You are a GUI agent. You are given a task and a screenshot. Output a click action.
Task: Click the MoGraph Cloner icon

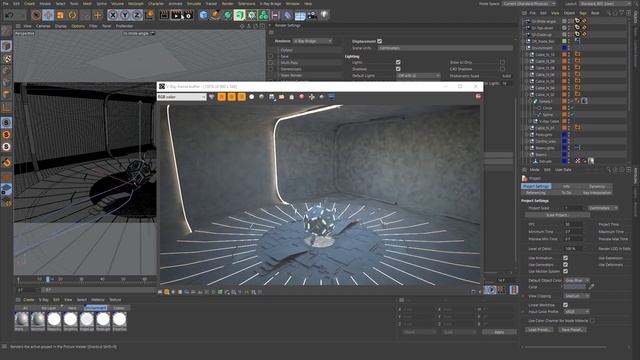(x=264, y=15)
